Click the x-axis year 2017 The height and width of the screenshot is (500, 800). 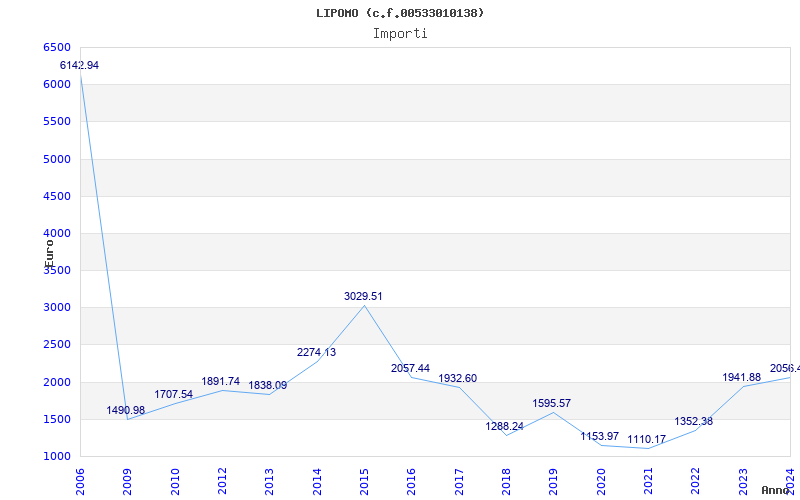(459, 481)
